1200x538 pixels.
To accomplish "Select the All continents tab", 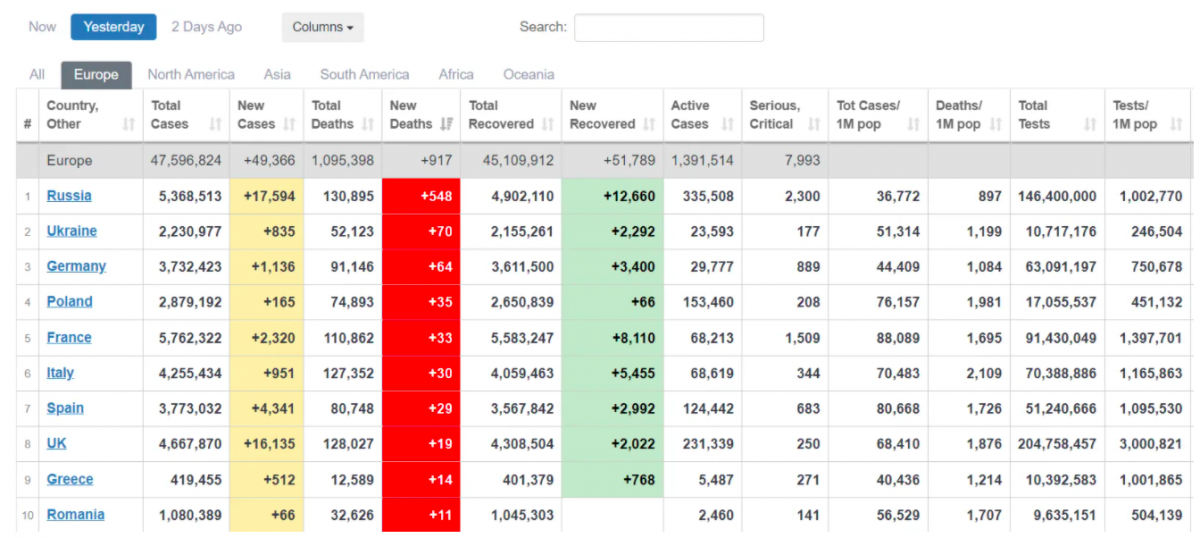I will point(37,74).
